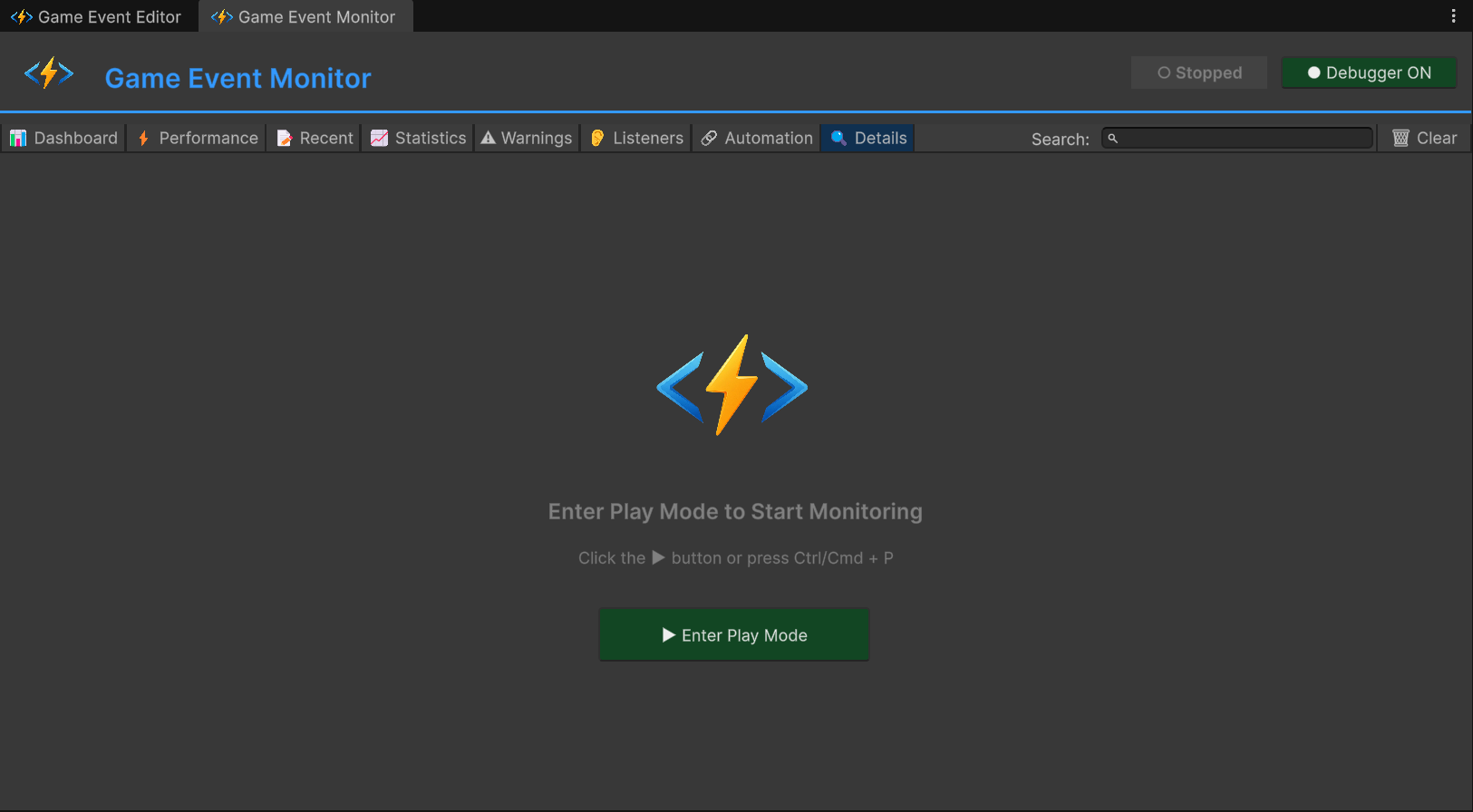The width and height of the screenshot is (1473, 812).
Task: Open the Listeners tab
Action: 636,138
